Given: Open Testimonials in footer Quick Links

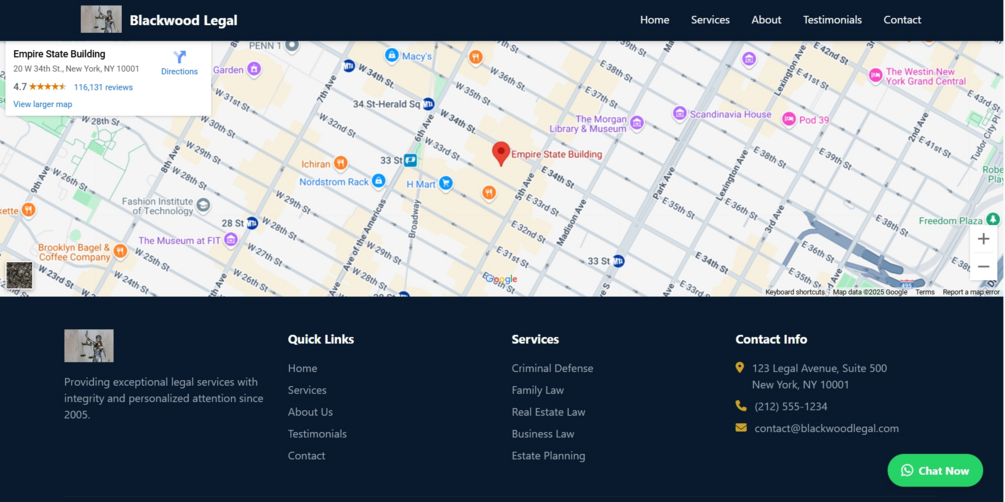Looking at the screenshot, I should pos(317,433).
